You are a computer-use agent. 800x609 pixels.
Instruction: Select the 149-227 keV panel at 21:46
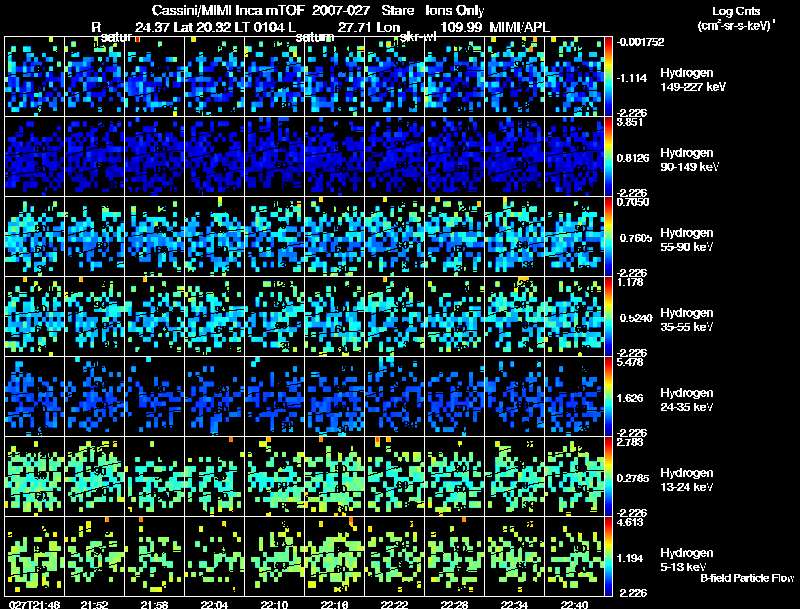34,76
